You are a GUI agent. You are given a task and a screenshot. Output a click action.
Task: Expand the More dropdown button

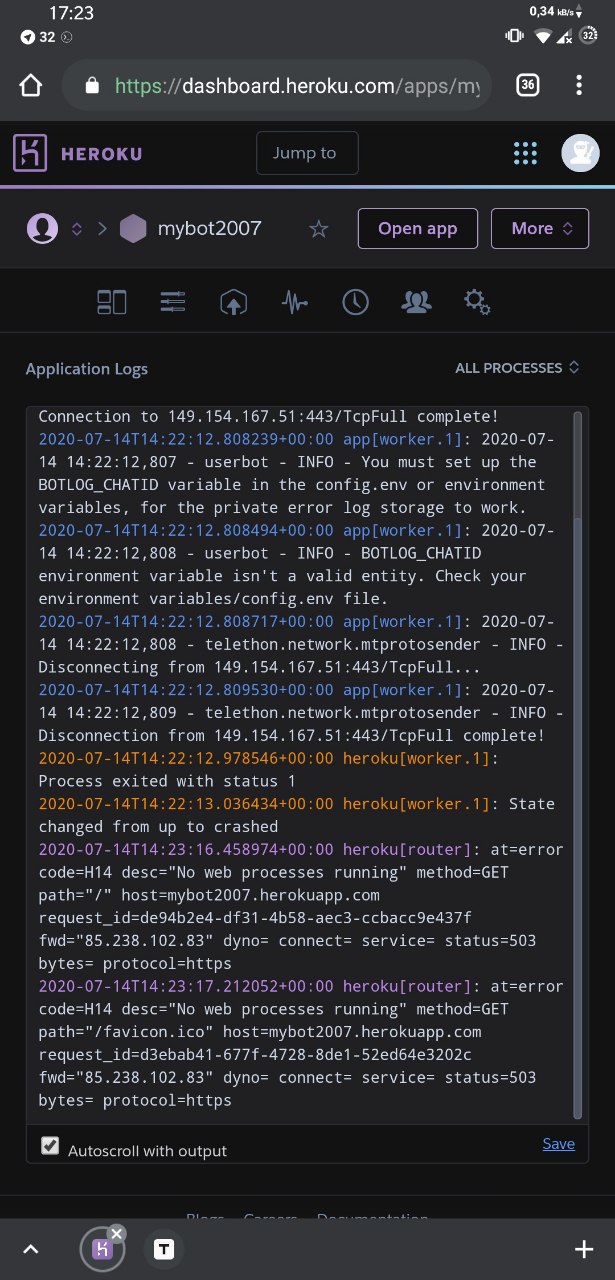(x=540, y=229)
